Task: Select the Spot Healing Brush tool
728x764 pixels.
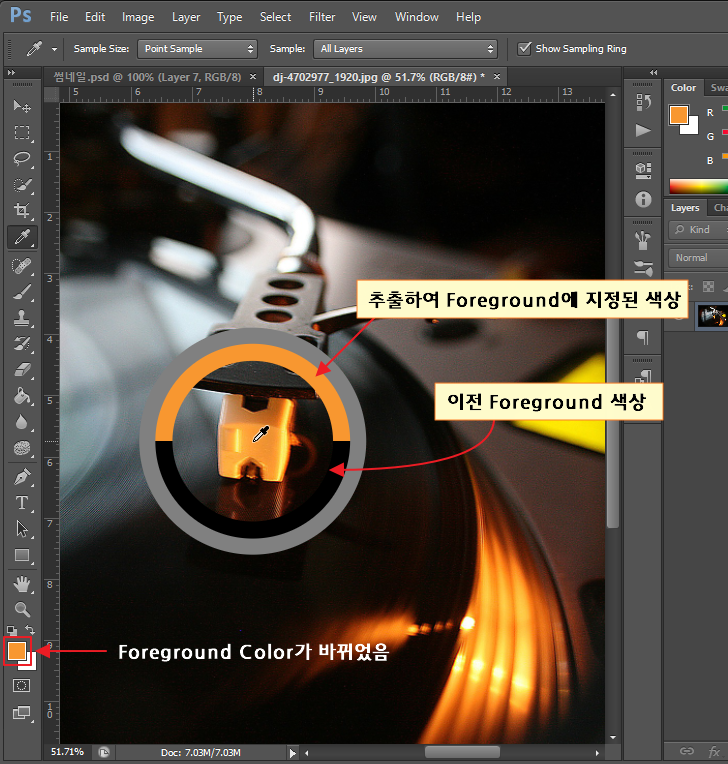Action: [x=21, y=266]
